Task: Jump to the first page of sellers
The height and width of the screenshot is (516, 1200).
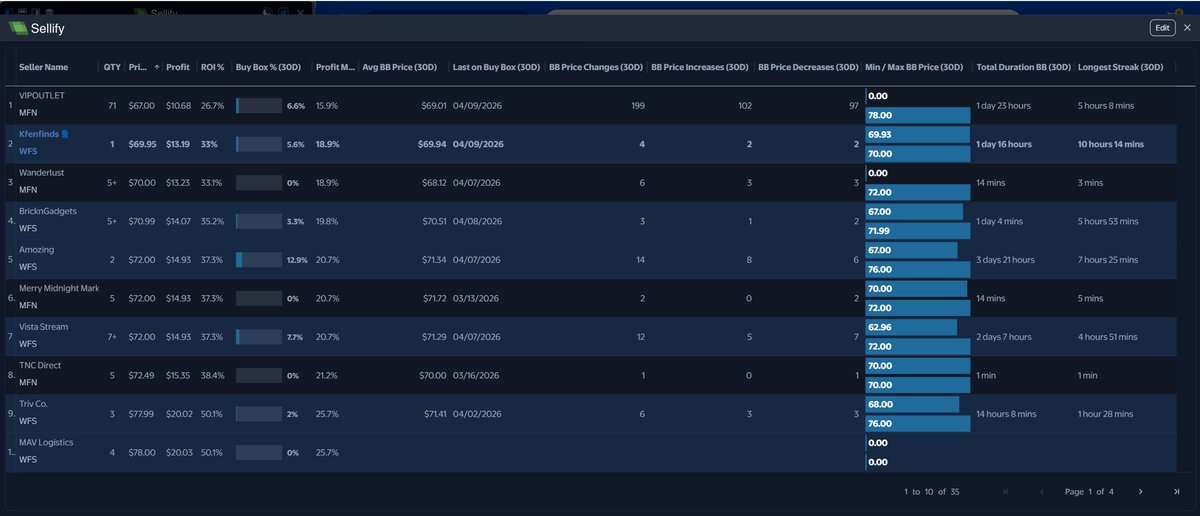Action: (1005, 491)
